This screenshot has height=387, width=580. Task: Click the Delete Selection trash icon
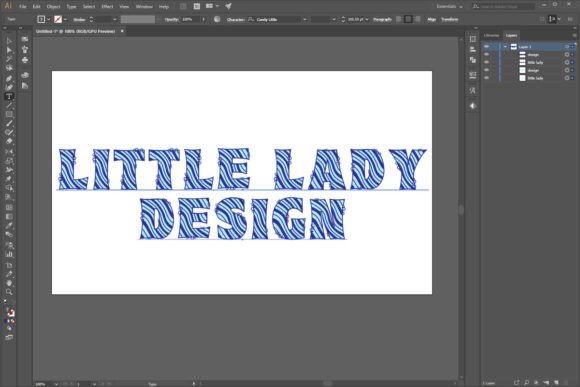566,383
